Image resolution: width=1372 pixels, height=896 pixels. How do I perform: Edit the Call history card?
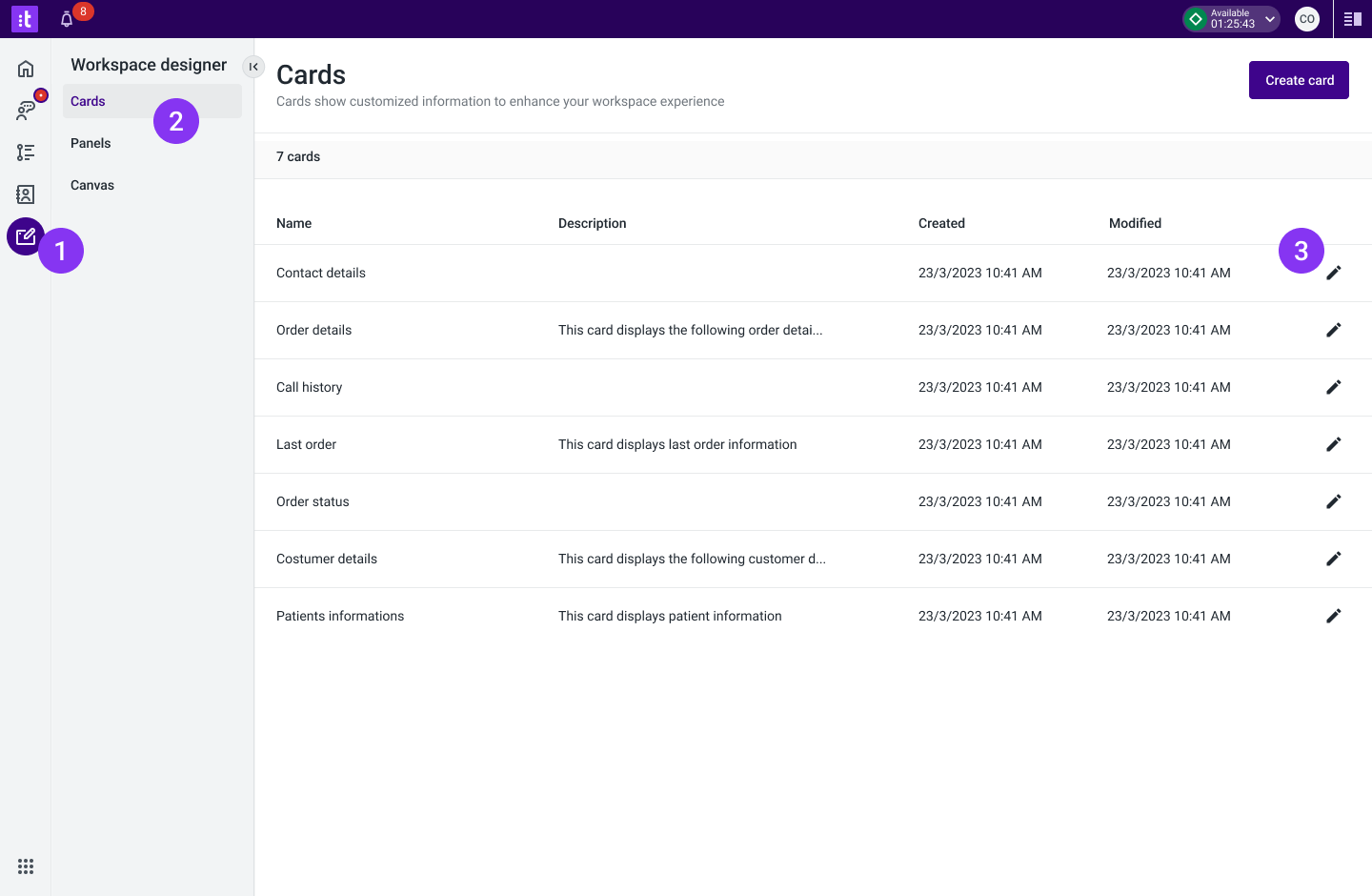click(x=1334, y=387)
